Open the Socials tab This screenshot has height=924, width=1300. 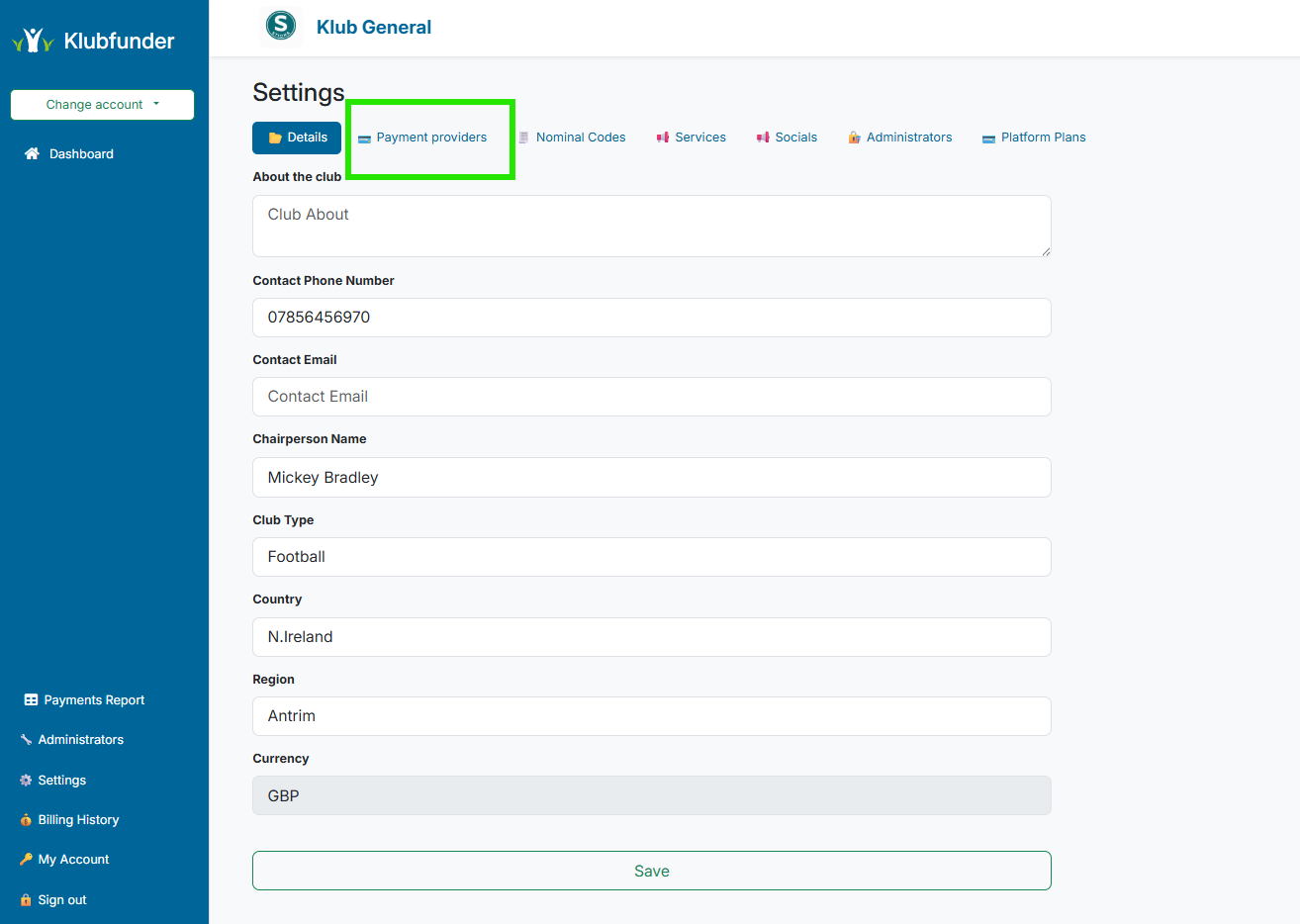tap(794, 137)
